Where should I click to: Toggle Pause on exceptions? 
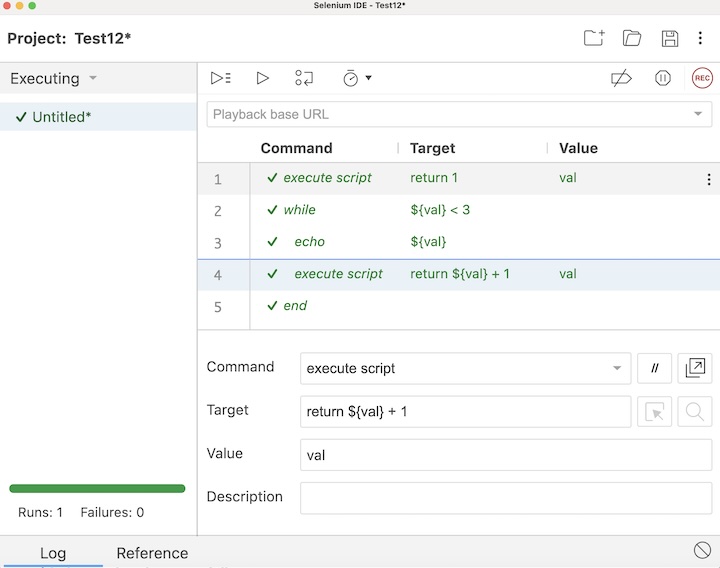pyautogui.click(x=663, y=78)
